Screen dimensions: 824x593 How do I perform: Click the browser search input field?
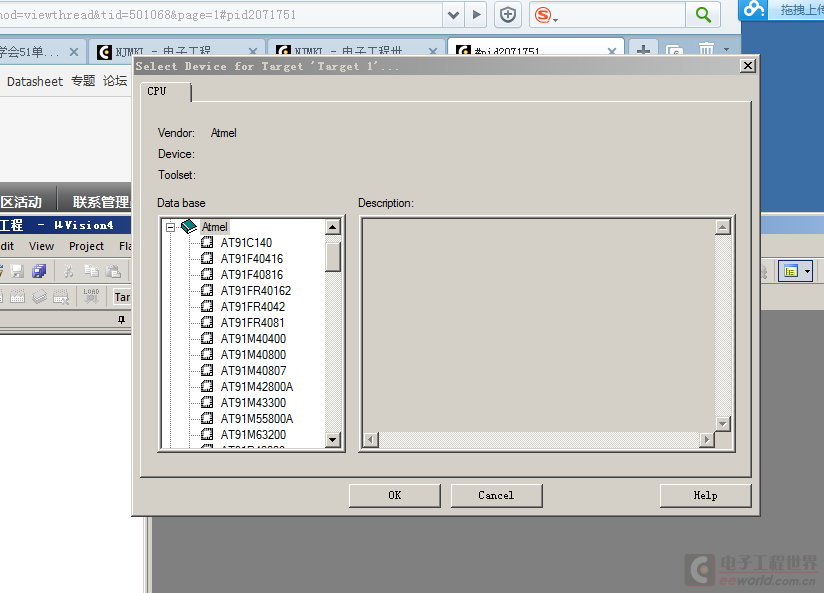pos(623,15)
